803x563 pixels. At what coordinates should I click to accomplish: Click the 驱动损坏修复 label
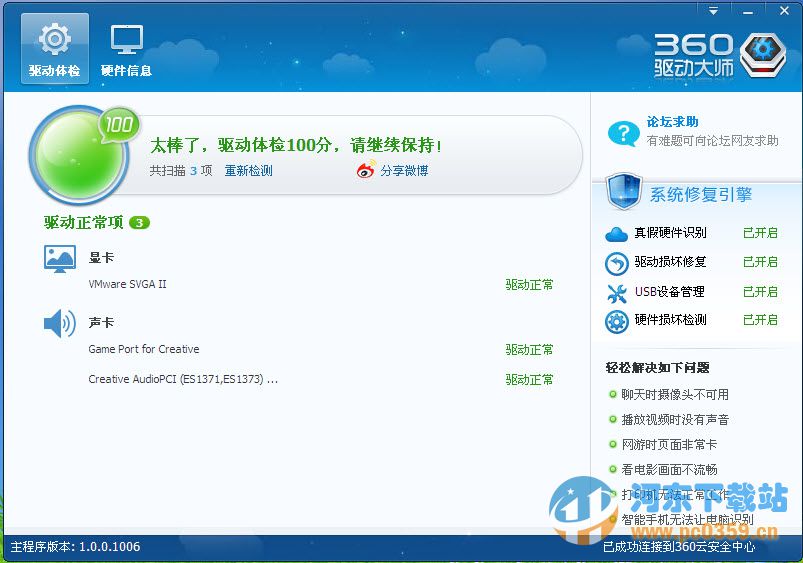[670, 262]
